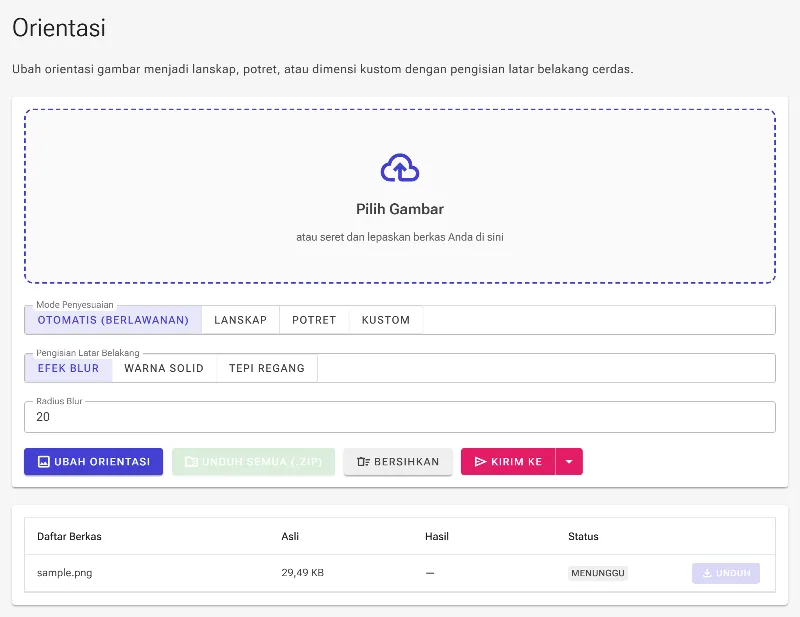Click Pilih Gambar to upload

[x=400, y=209]
